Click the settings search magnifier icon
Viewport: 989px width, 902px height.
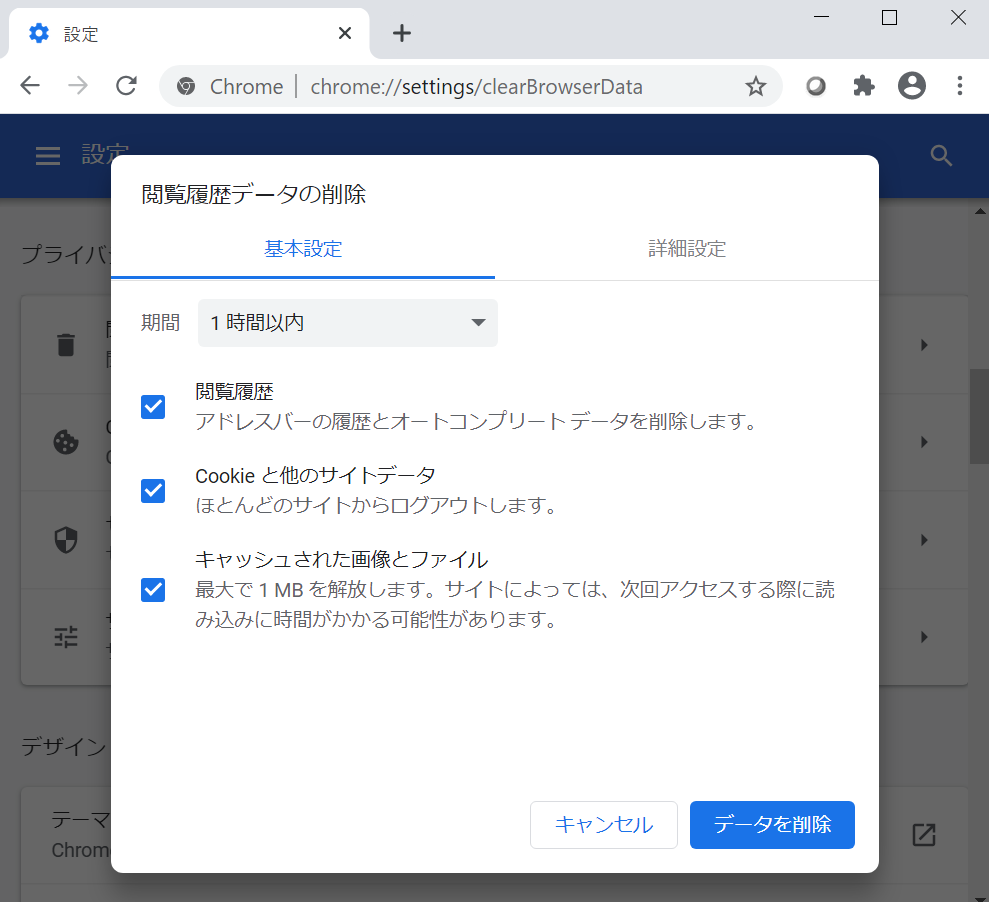pyautogui.click(x=941, y=155)
